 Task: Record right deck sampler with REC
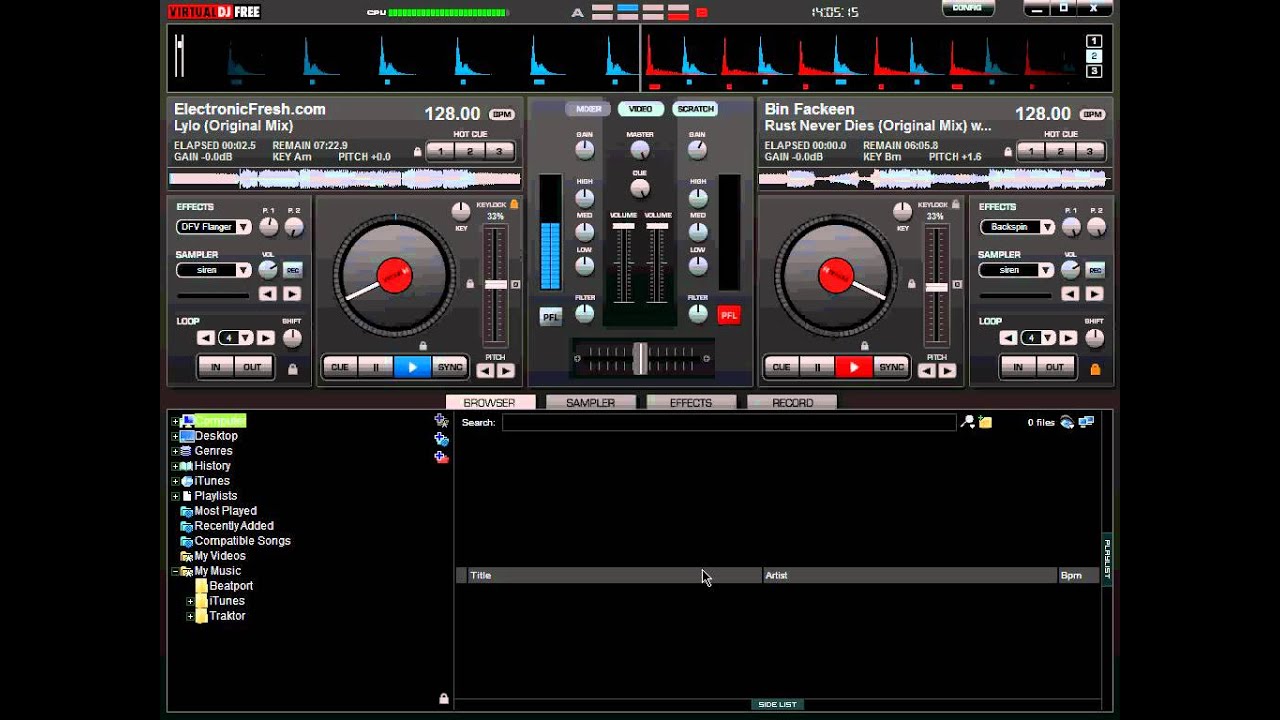pos(1095,270)
